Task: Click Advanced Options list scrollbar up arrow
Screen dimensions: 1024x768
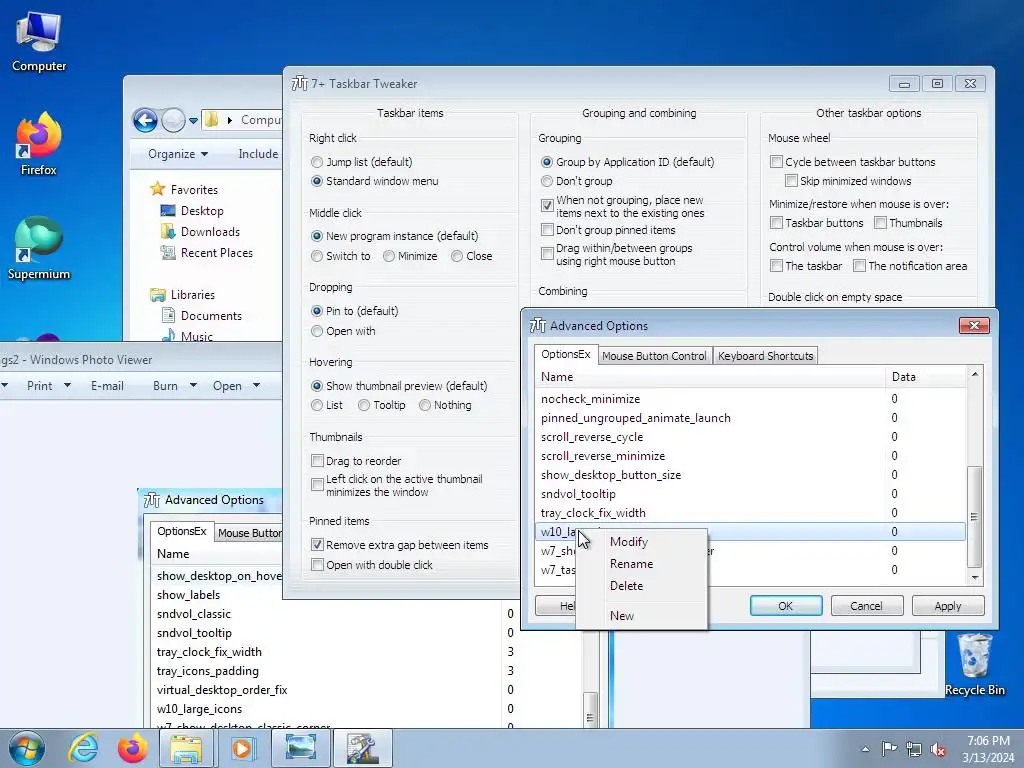Action: click(974, 374)
